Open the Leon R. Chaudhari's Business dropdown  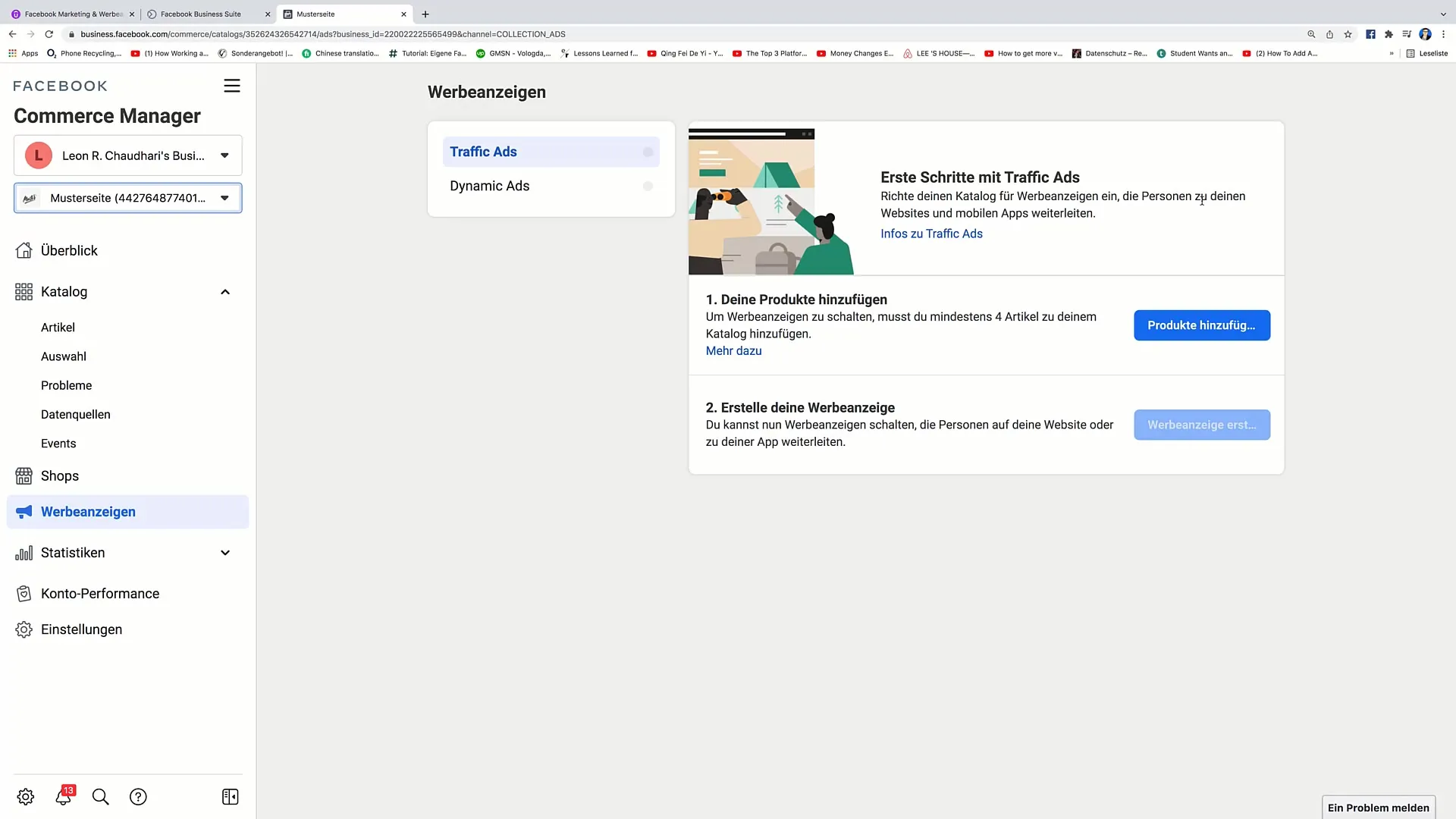point(128,155)
